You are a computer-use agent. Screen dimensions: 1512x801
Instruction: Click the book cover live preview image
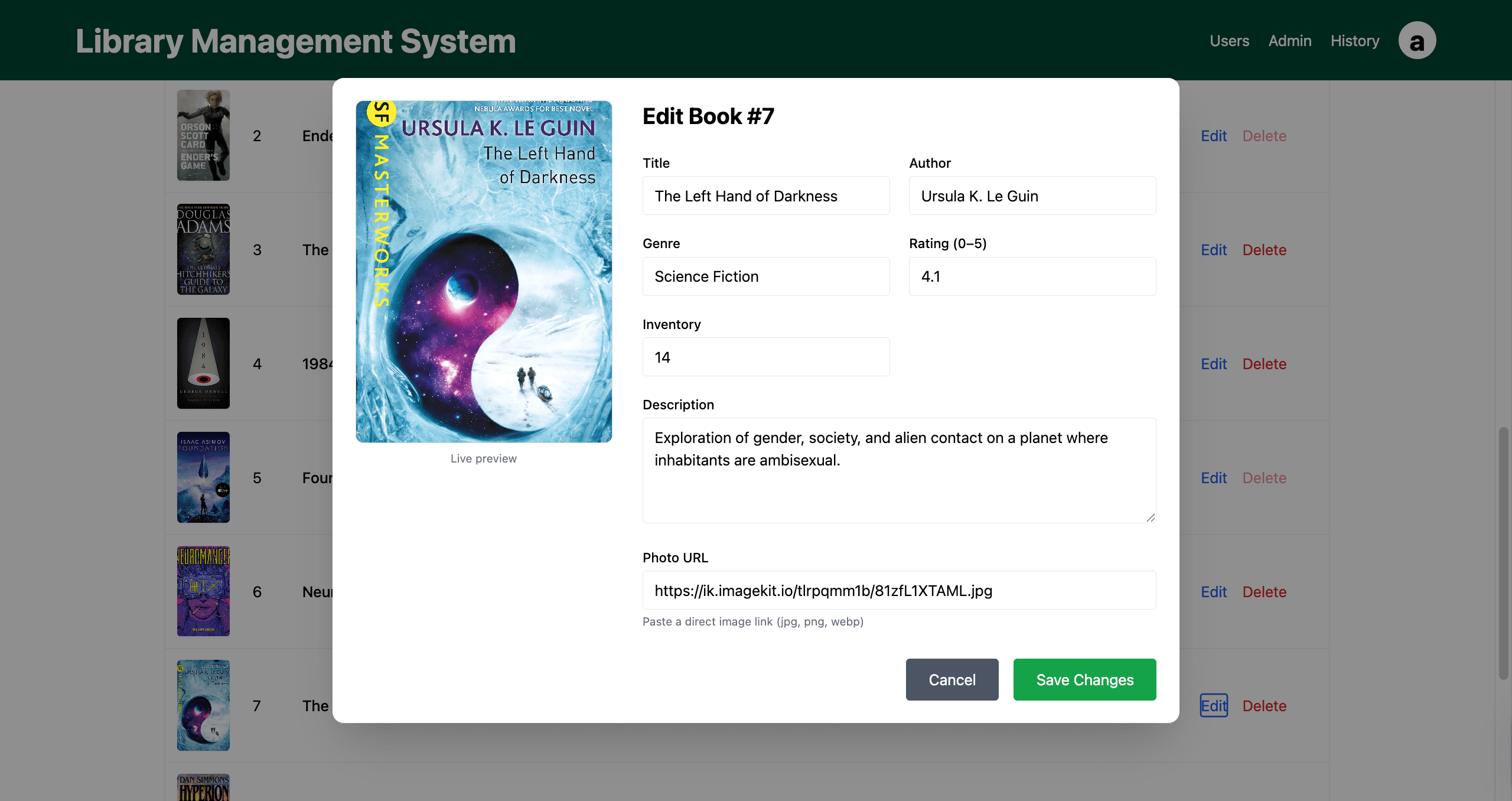point(484,272)
